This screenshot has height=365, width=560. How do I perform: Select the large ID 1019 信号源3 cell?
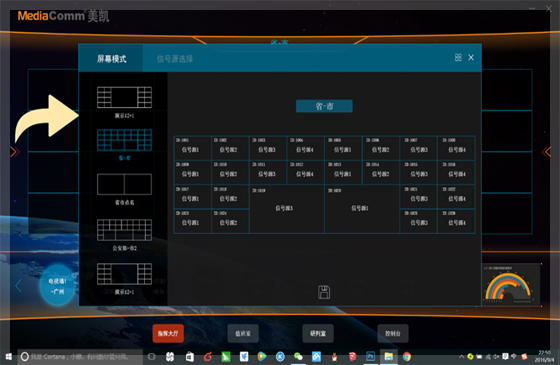click(287, 209)
